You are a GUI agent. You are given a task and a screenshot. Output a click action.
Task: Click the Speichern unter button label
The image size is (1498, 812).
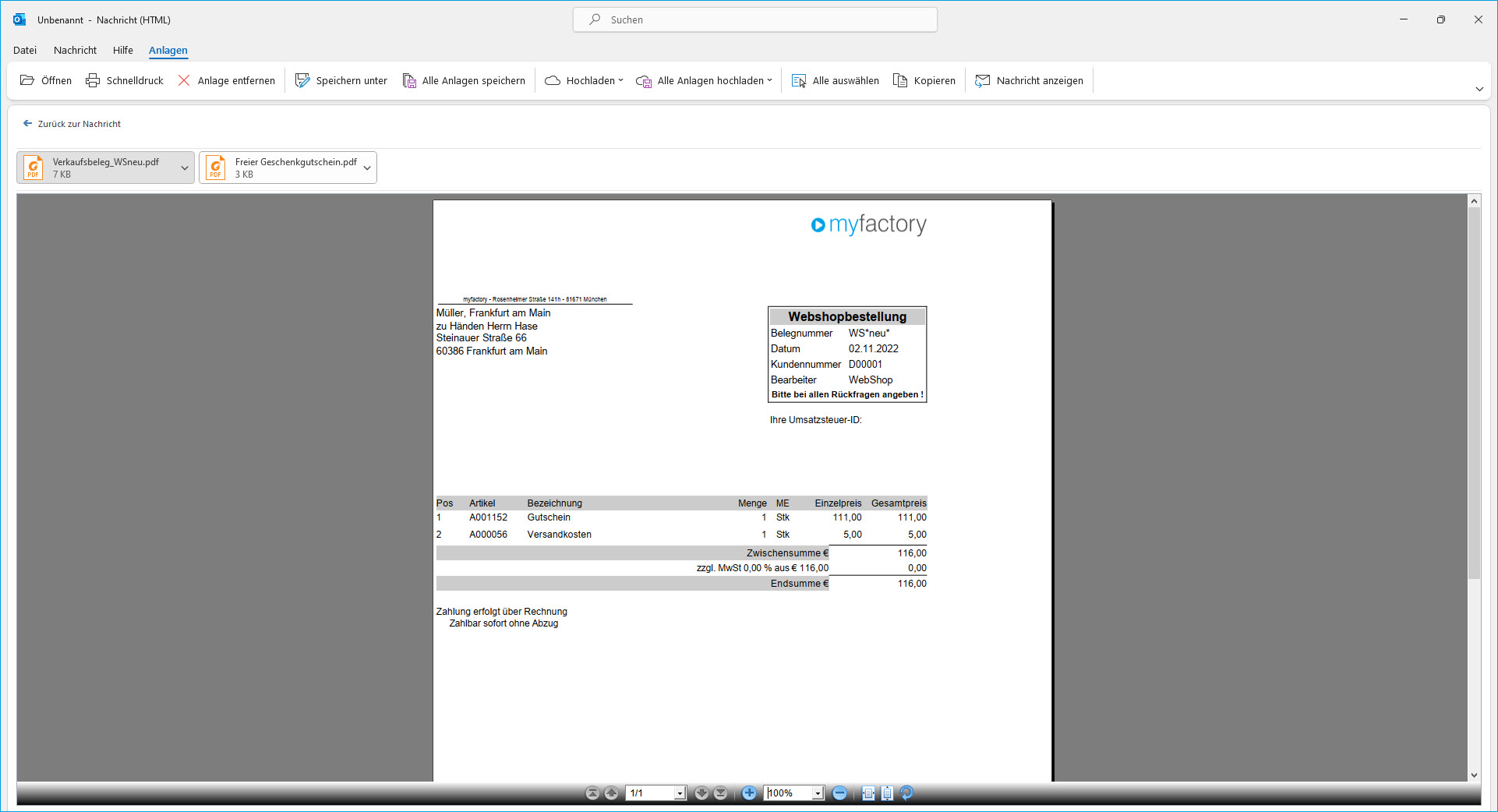coord(352,80)
